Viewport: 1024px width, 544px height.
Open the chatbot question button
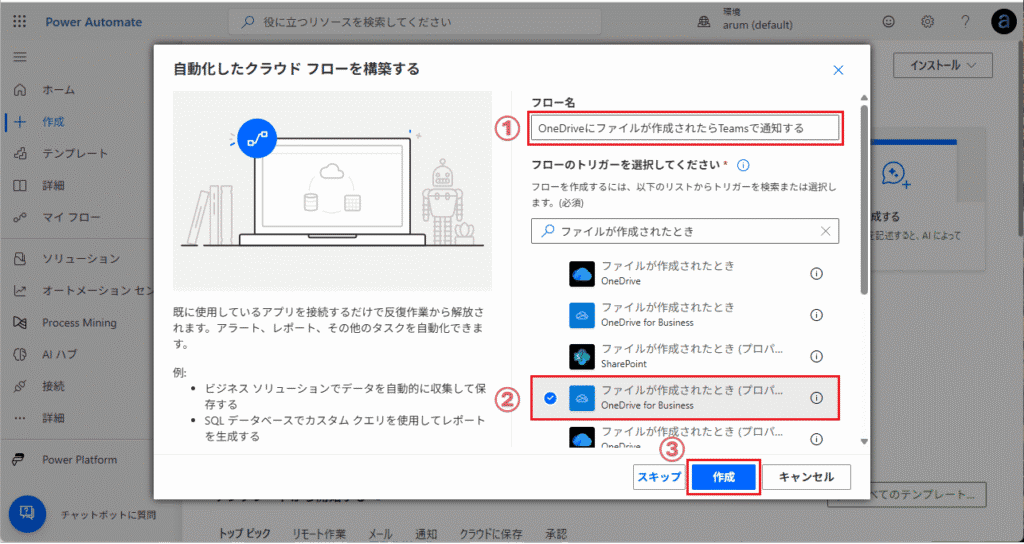click(27, 514)
